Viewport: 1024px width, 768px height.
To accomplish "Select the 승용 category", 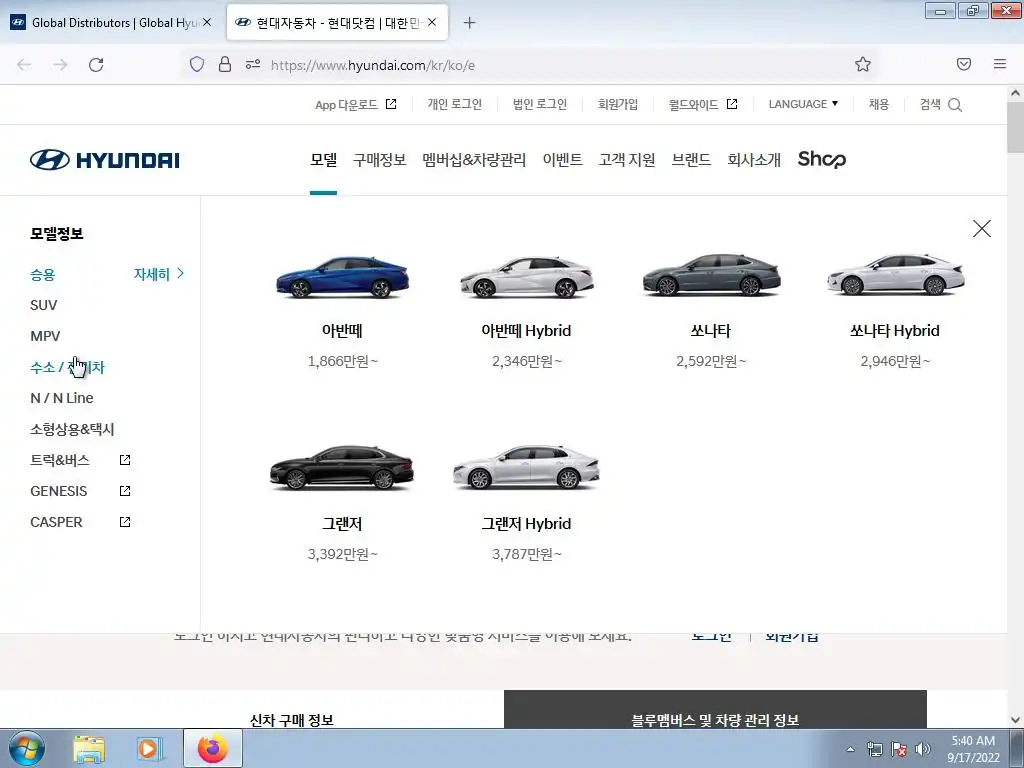I will 42,274.
